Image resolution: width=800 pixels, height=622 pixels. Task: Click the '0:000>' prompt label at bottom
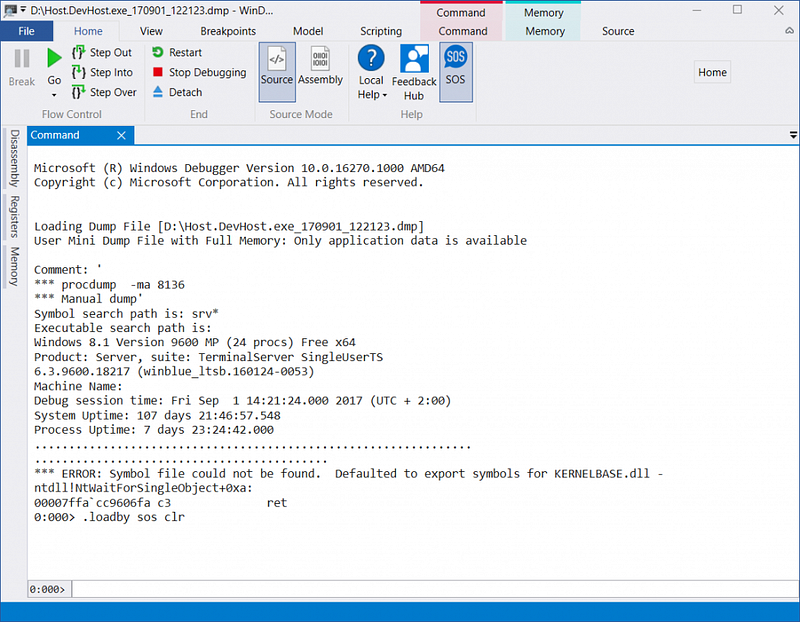coord(47,590)
